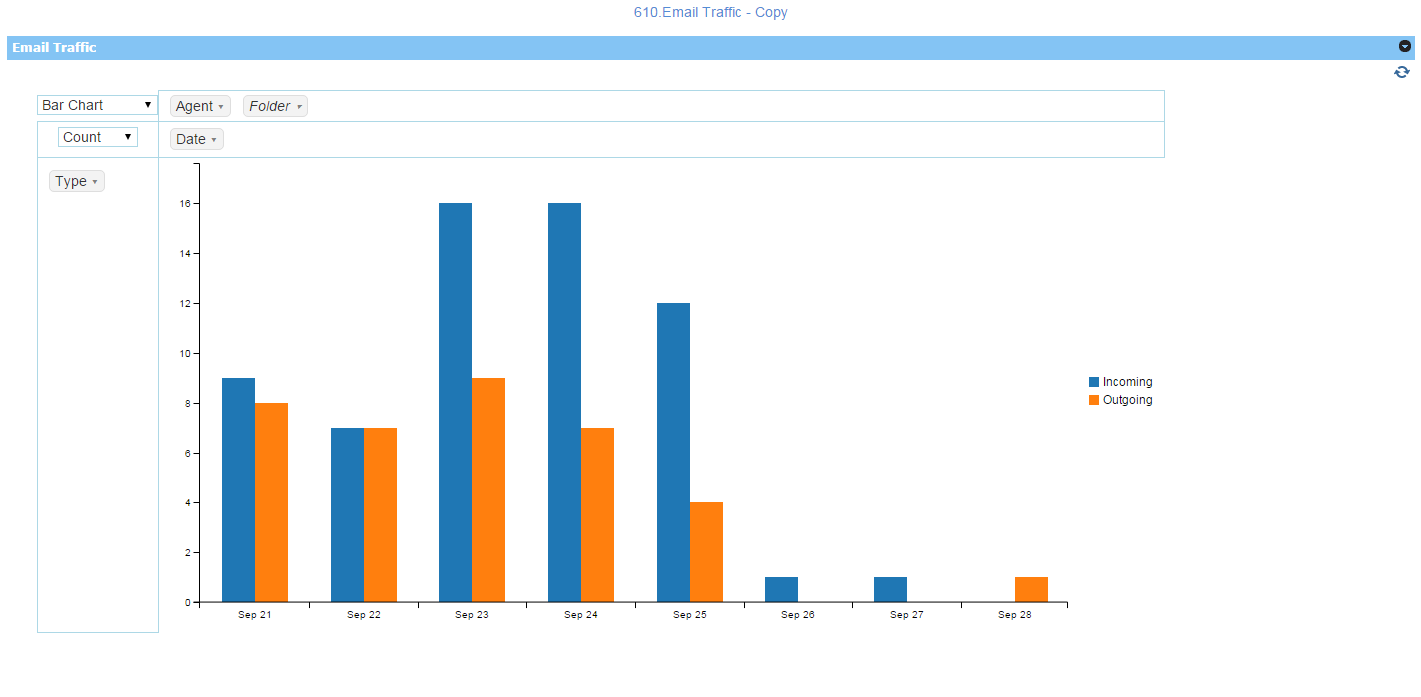Open the Type attribute filter arrow
The width and height of the screenshot is (1421, 697).
95,182
